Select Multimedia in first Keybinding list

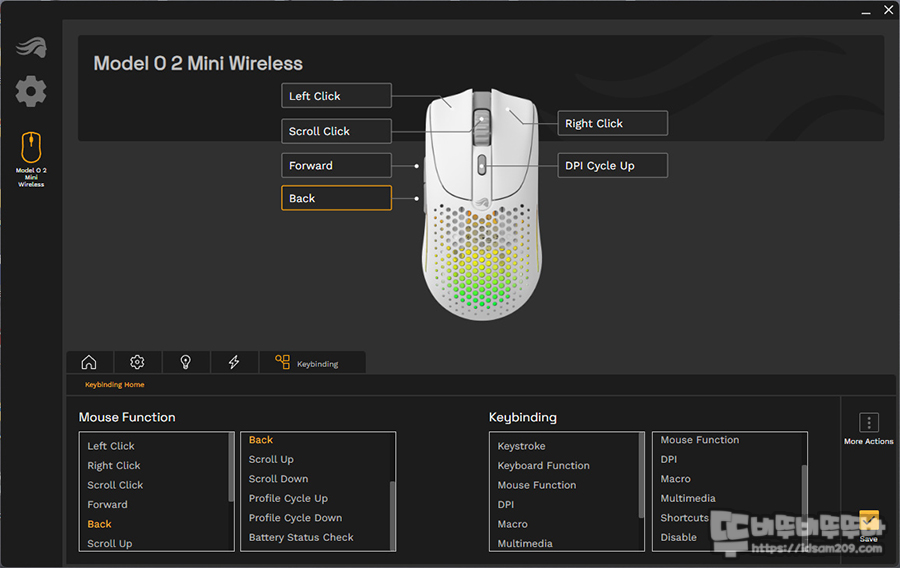point(525,543)
